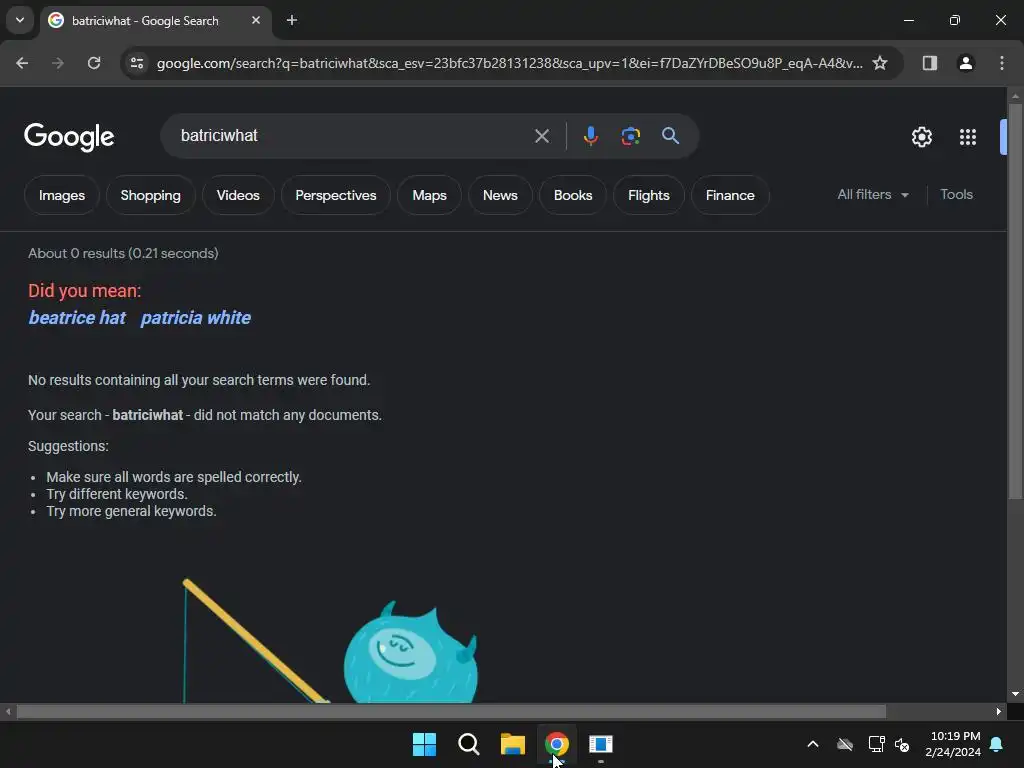The image size is (1024, 768).
Task: Bookmark this page with the star
Action: (880, 63)
